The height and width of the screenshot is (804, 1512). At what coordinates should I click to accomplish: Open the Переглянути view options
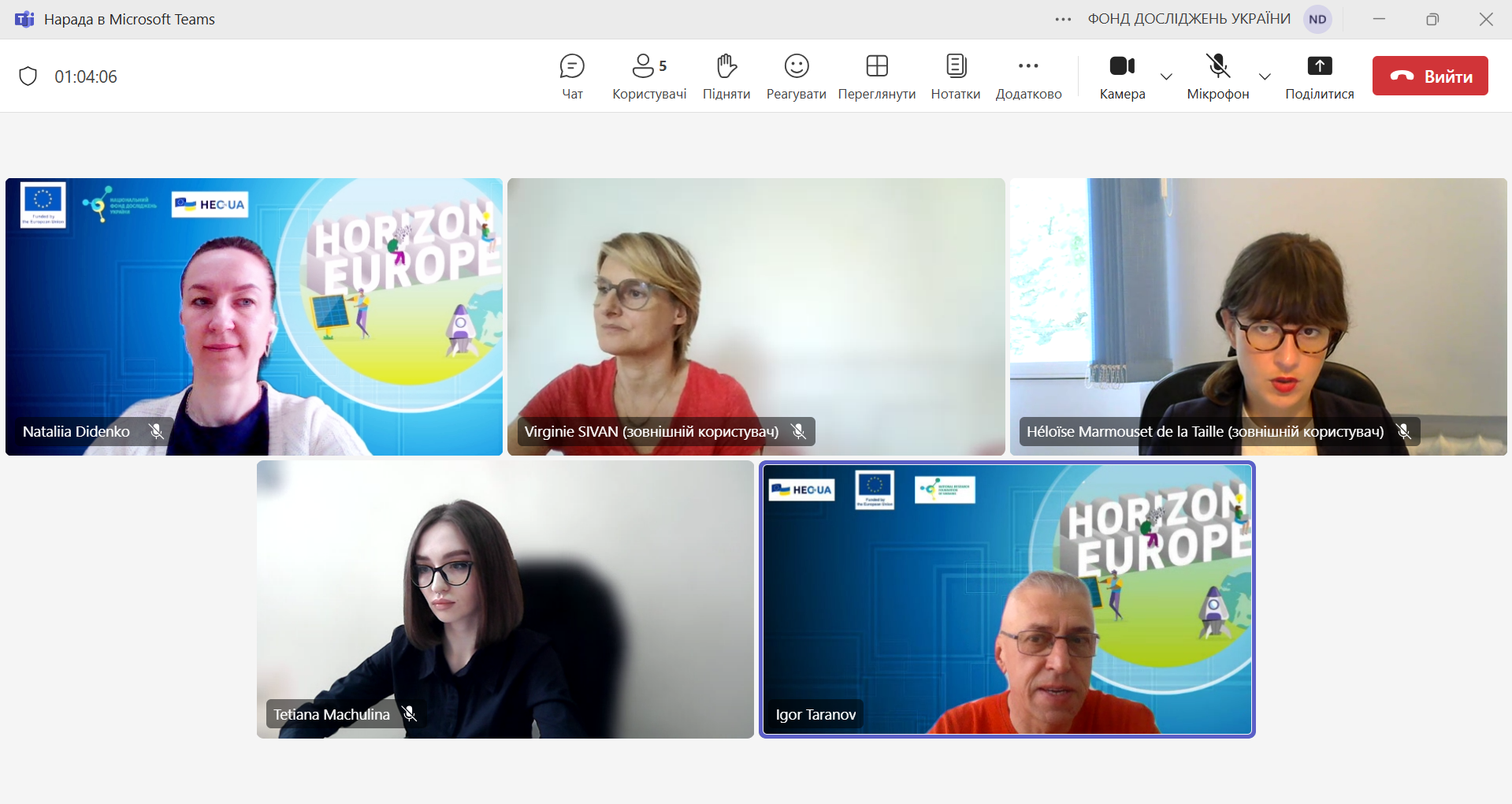877,76
